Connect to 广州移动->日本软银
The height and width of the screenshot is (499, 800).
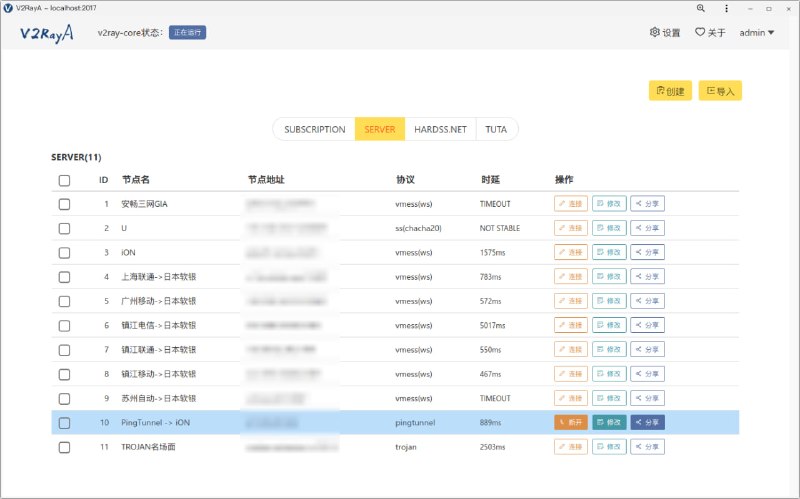[x=571, y=301]
